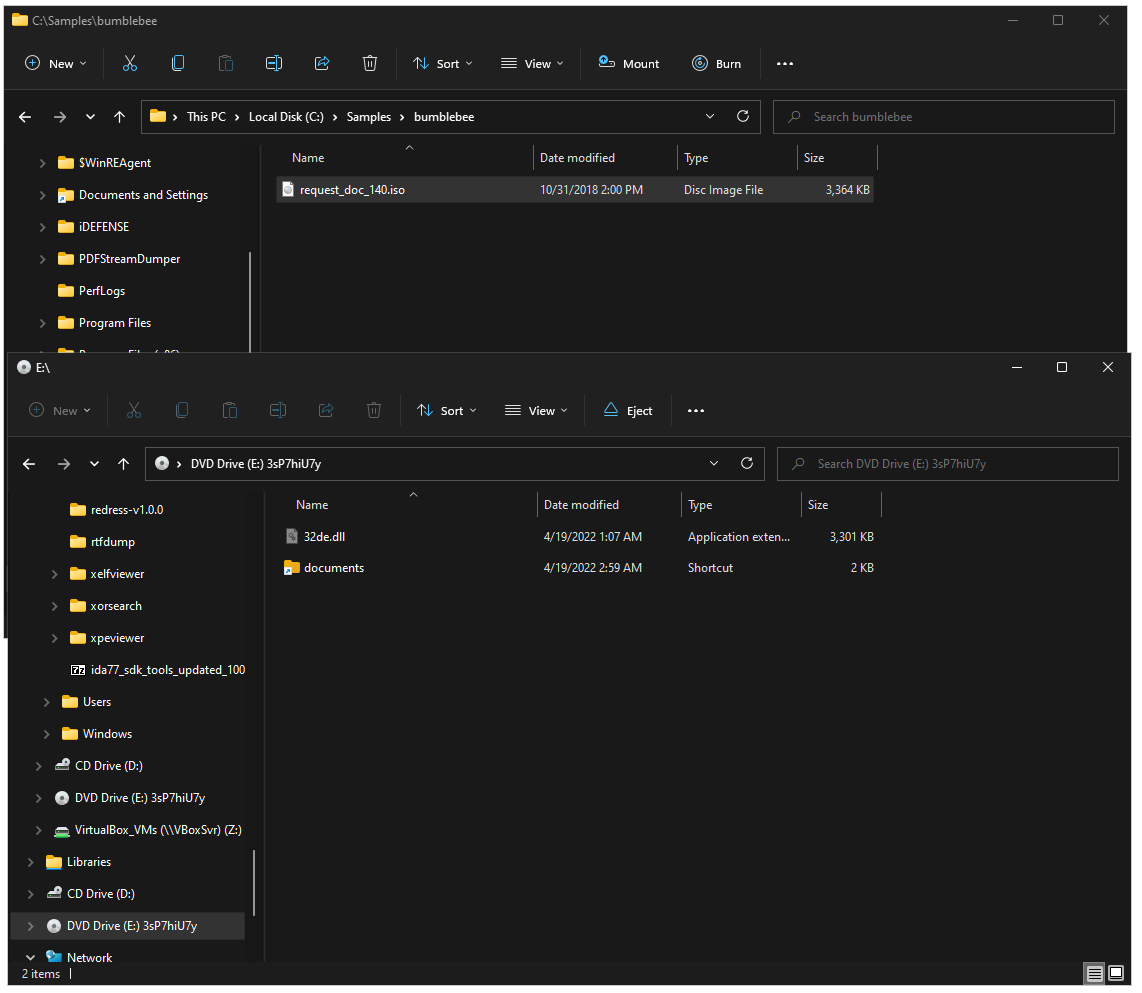Viewport: 1142px width, 993px height.
Task: Click the Rename icon in bumblebee window toolbar
Action: coord(274,63)
